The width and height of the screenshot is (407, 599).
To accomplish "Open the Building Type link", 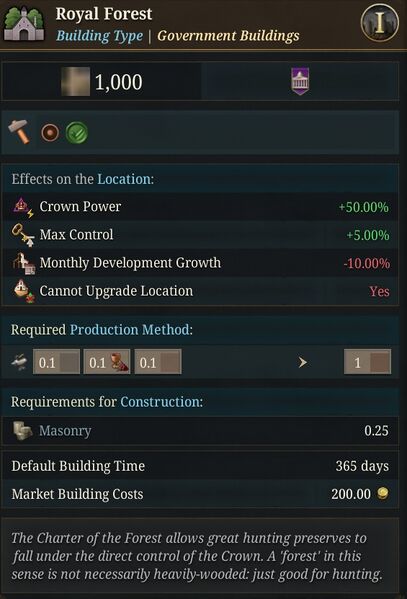I will (99, 36).
